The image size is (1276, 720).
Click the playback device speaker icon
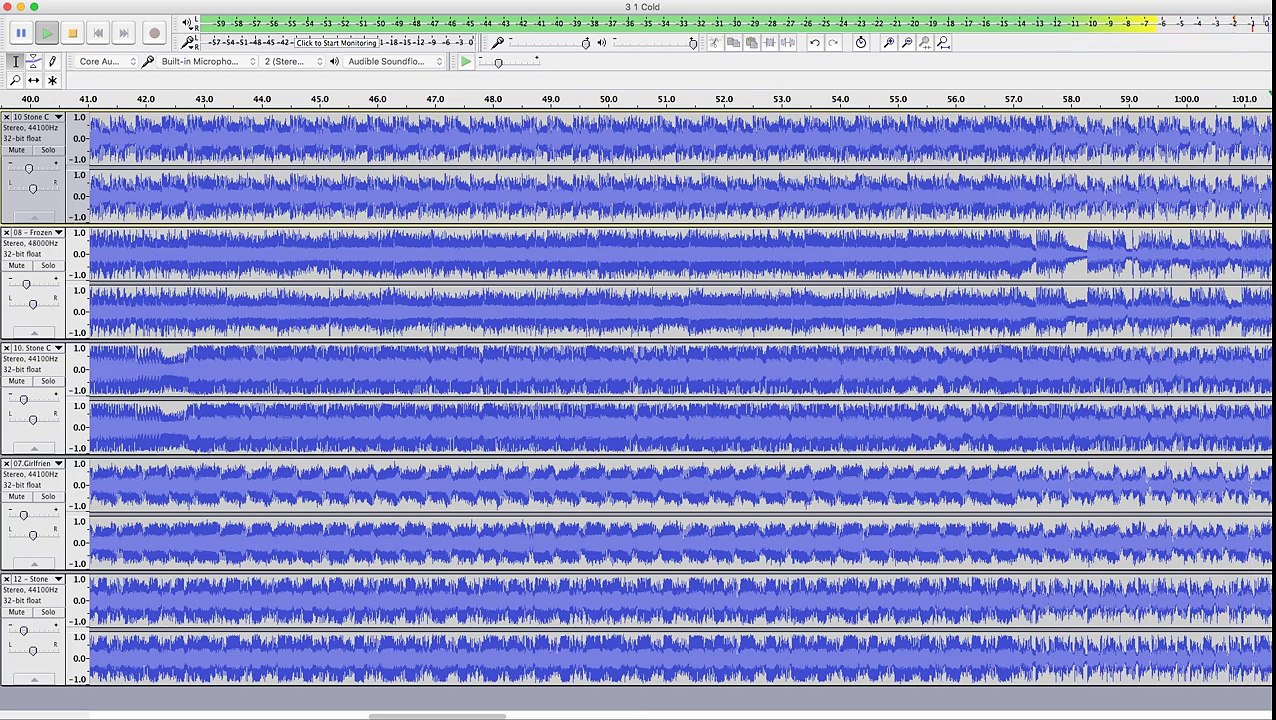click(334, 62)
